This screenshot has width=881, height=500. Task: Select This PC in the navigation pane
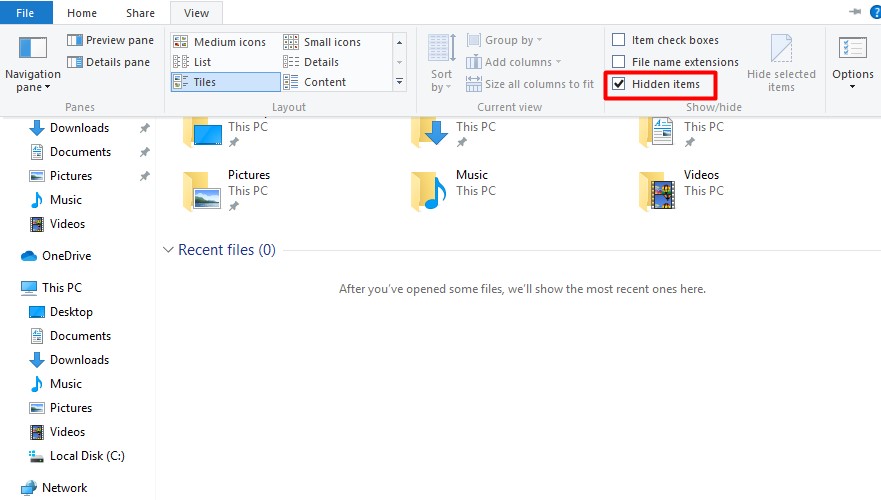(62, 288)
